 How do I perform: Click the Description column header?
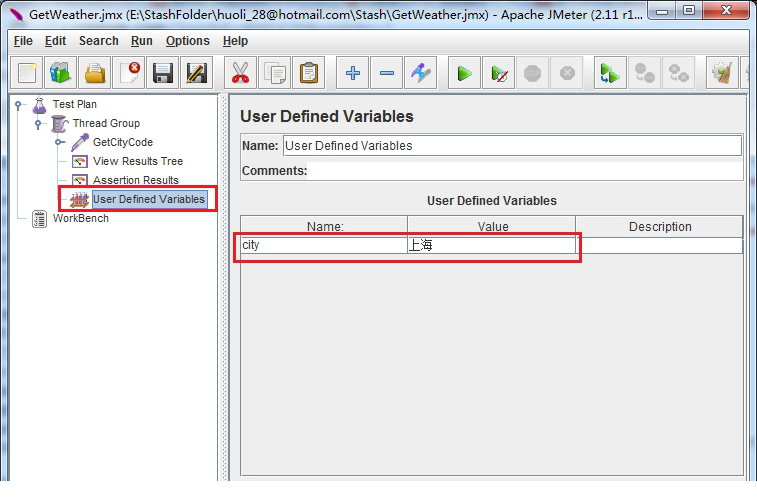click(659, 226)
